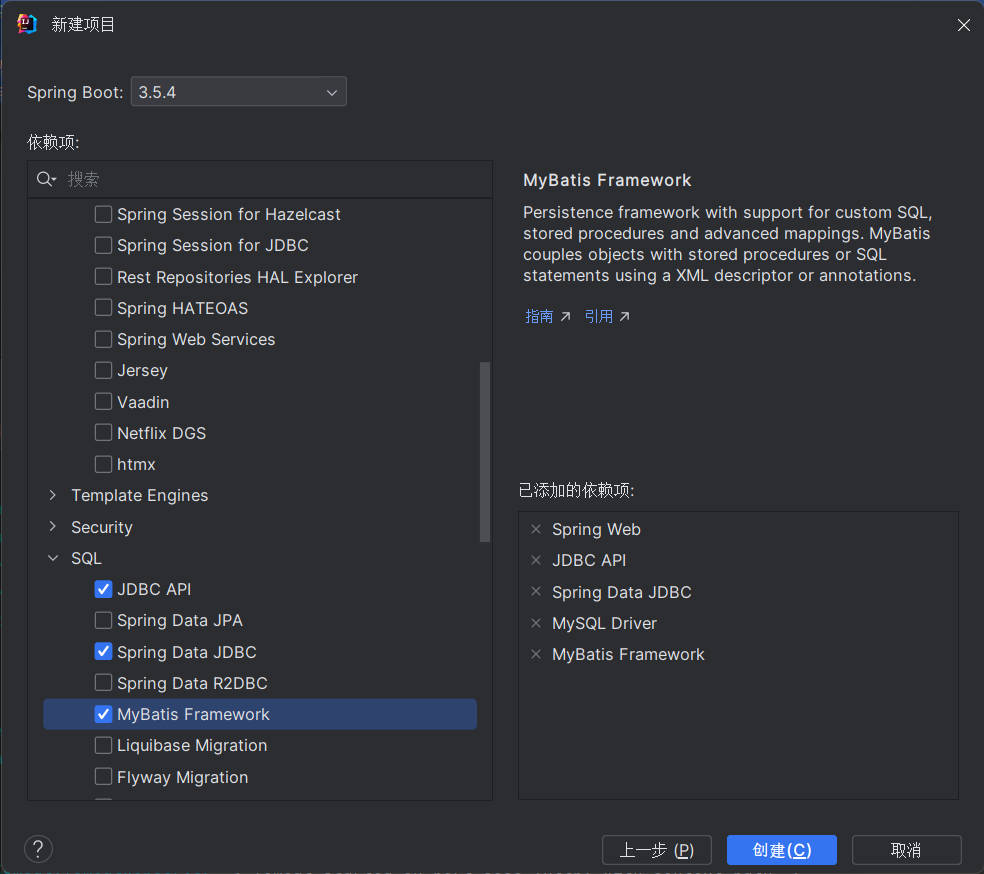Check the Vaadin checkbox

tap(104, 401)
